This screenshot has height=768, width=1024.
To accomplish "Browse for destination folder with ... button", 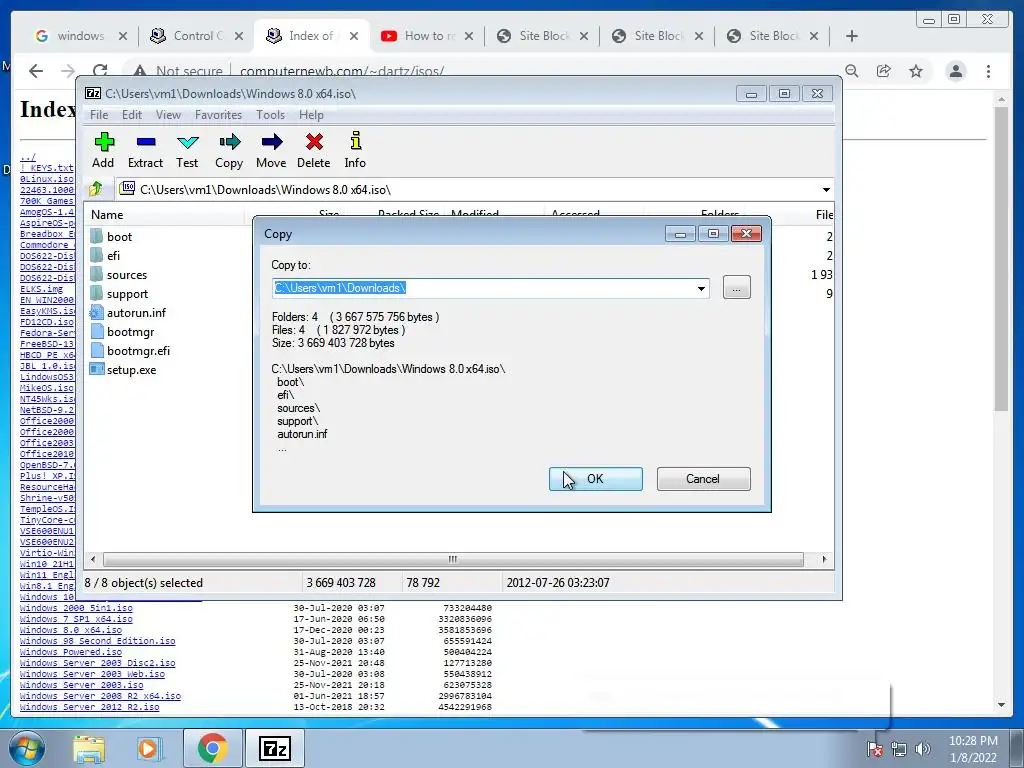I will pos(737,288).
